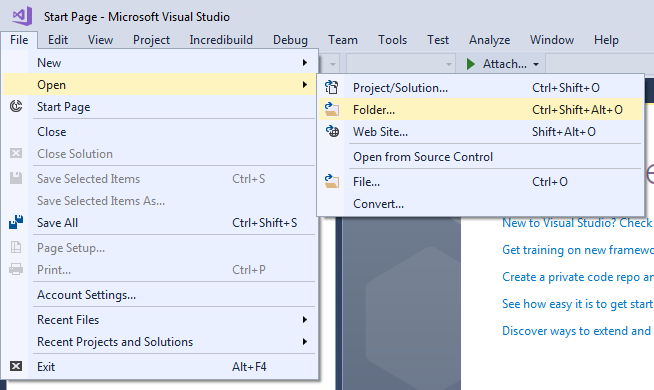This screenshot has width=654, height=390.
Task: Open the Debug menu
Action: point(290,40)
